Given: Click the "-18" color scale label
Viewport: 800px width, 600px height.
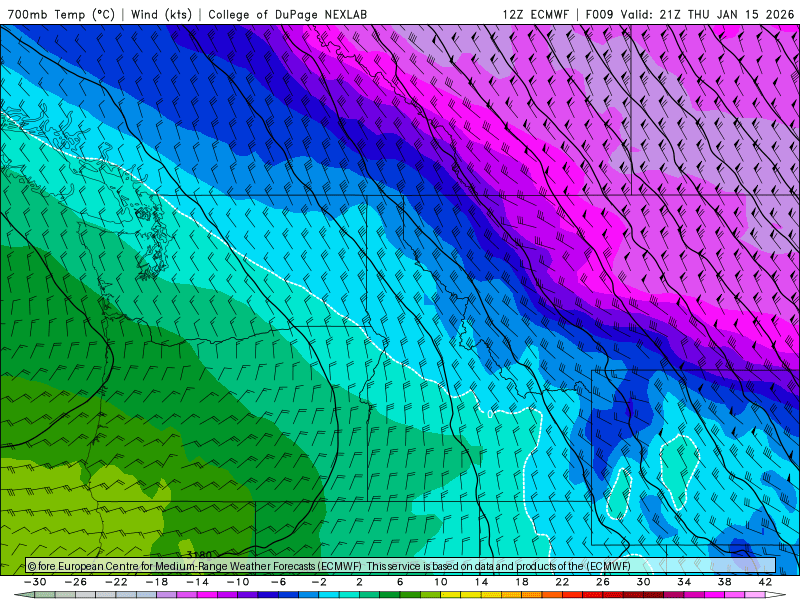Looking at the screenshot, I should (x=157, y=582).
